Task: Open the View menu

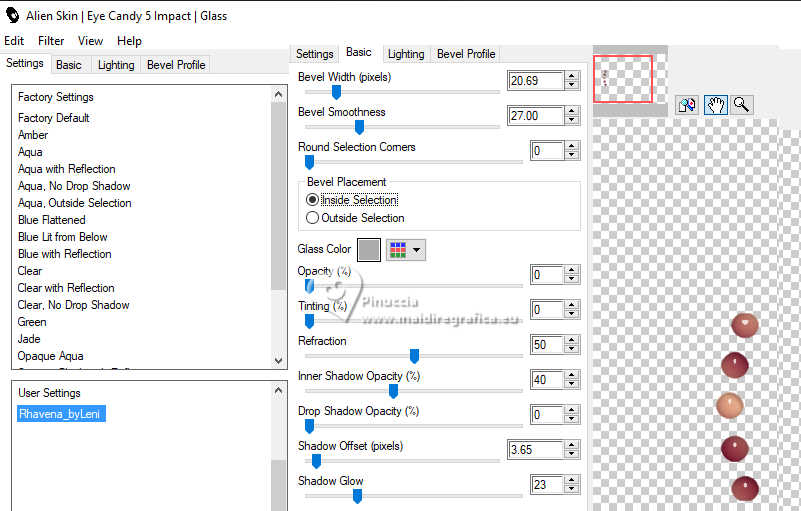Action: pyautogui.click(x=90, y=41)
